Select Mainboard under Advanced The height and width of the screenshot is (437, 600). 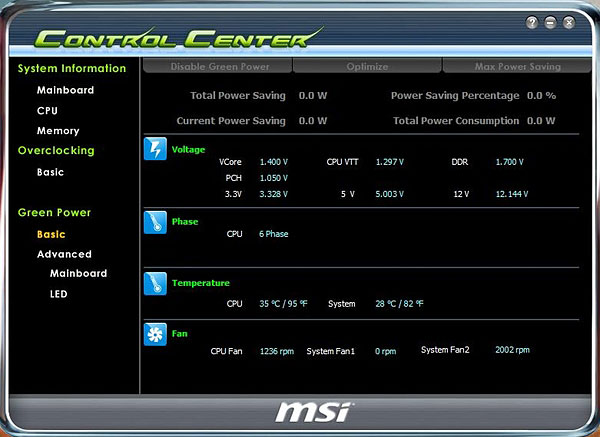point(78,273)
